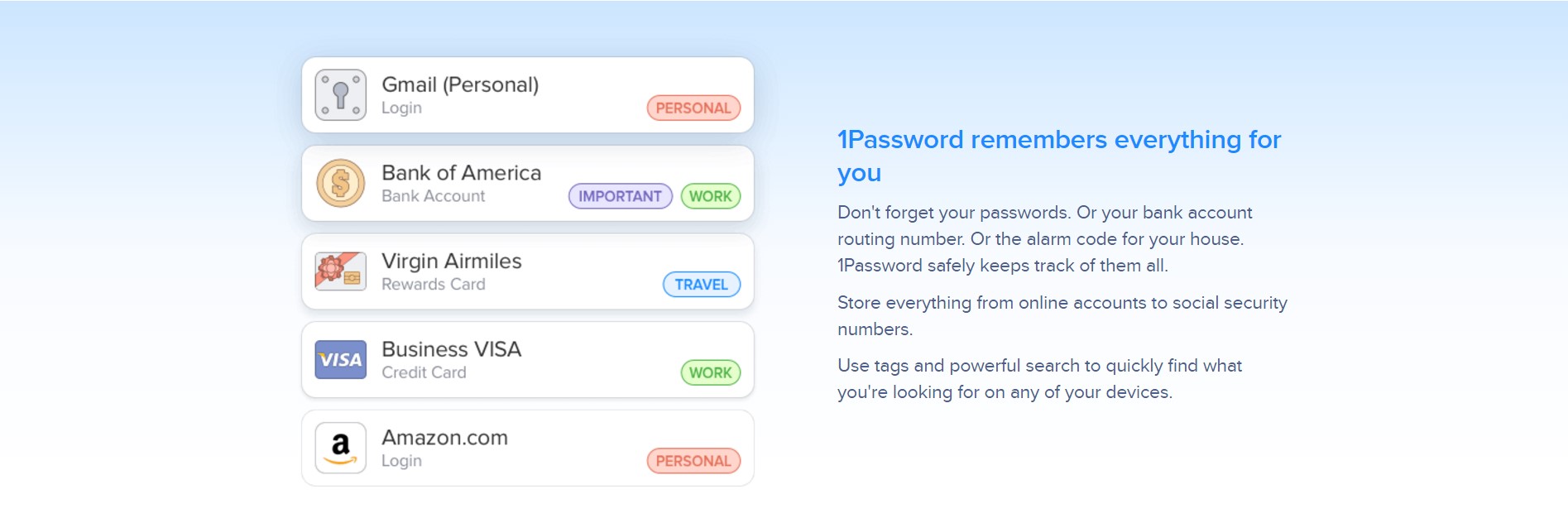Toggle the PERSONAL tag on Gmail
Screen dimensions: 1568x528
[x=693, y=108]
